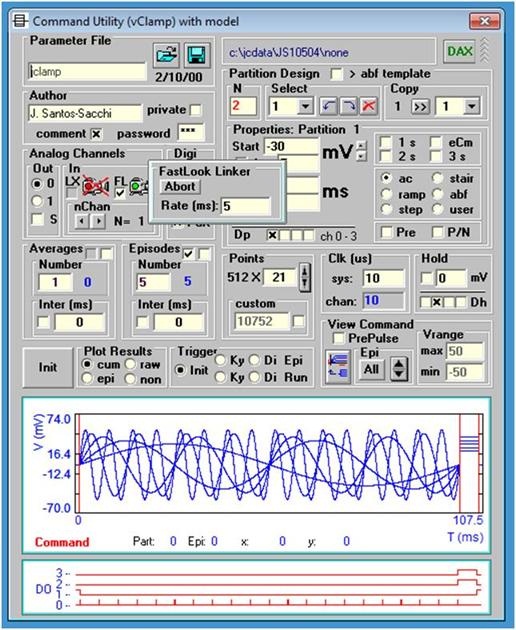
Task: Toggle the Hold mV checkbox
Action: click(x=426, y=278)
